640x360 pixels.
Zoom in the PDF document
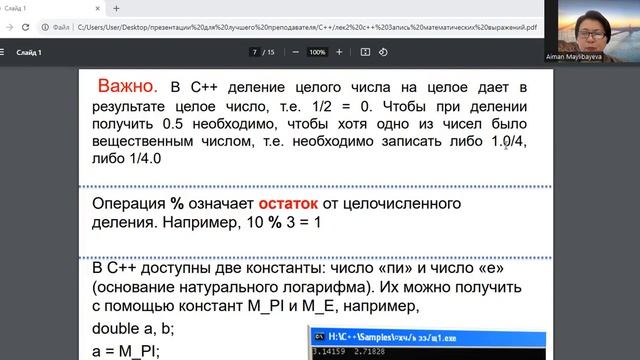(x=339, y=52)
